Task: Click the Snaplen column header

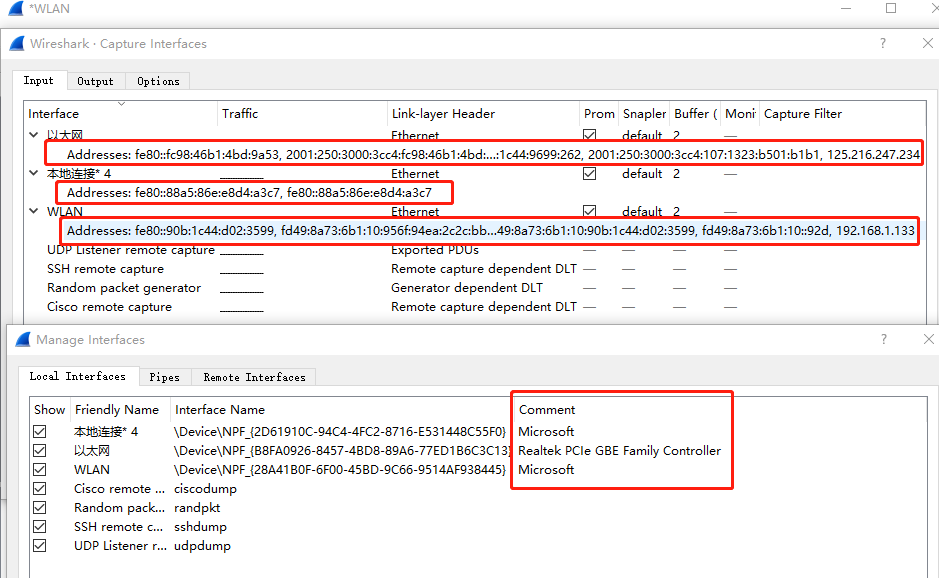Action: click(644, 113)
